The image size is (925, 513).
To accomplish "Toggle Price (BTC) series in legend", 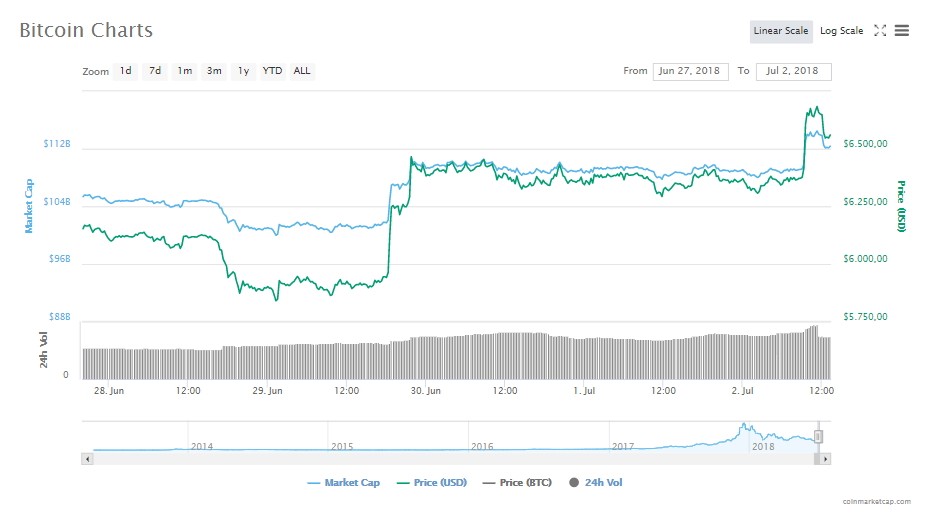I will [517, 483].
